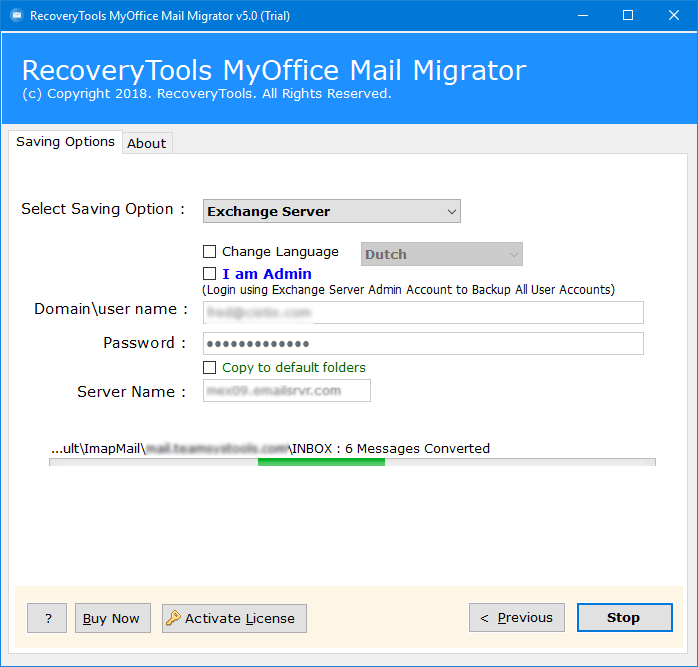Select the Server Name input field
The image size is (698, 667).
tap(287, 390)
